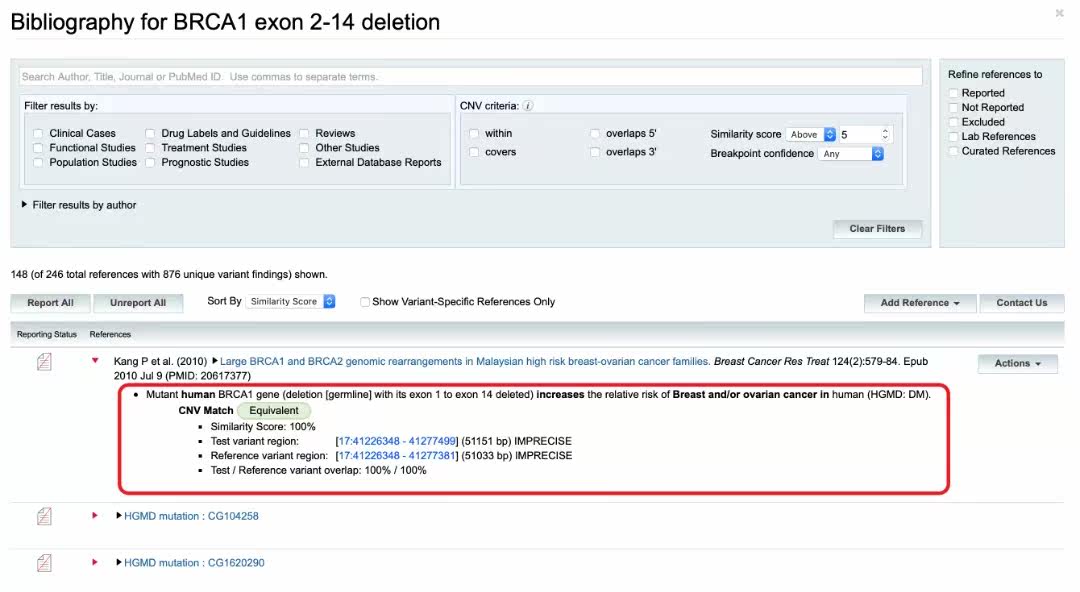1080x592 pixels.
Task: Open the Add Reference menu
Action: click(x=920, y=303)
